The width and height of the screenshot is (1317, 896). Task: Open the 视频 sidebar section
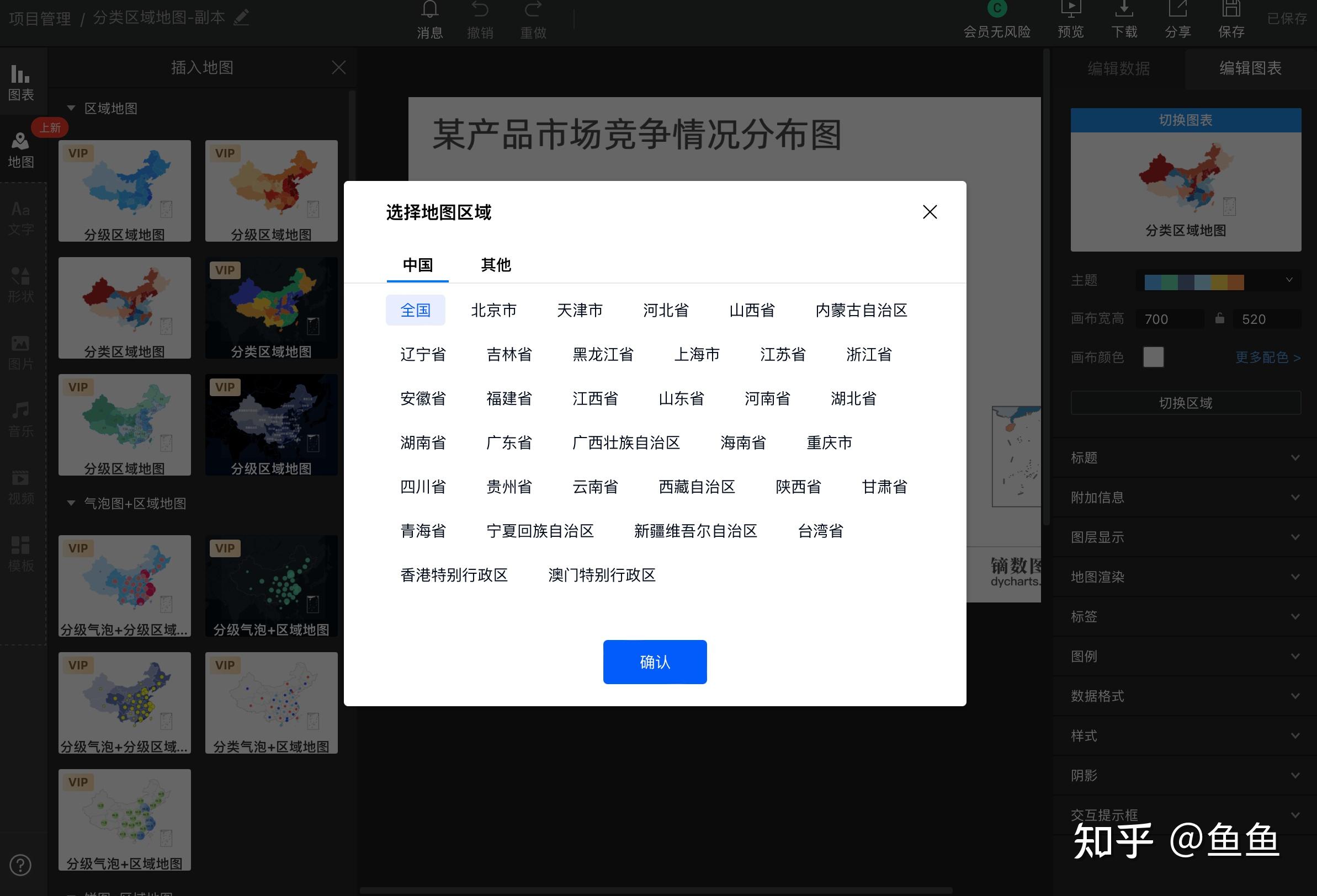coord(21,487)
